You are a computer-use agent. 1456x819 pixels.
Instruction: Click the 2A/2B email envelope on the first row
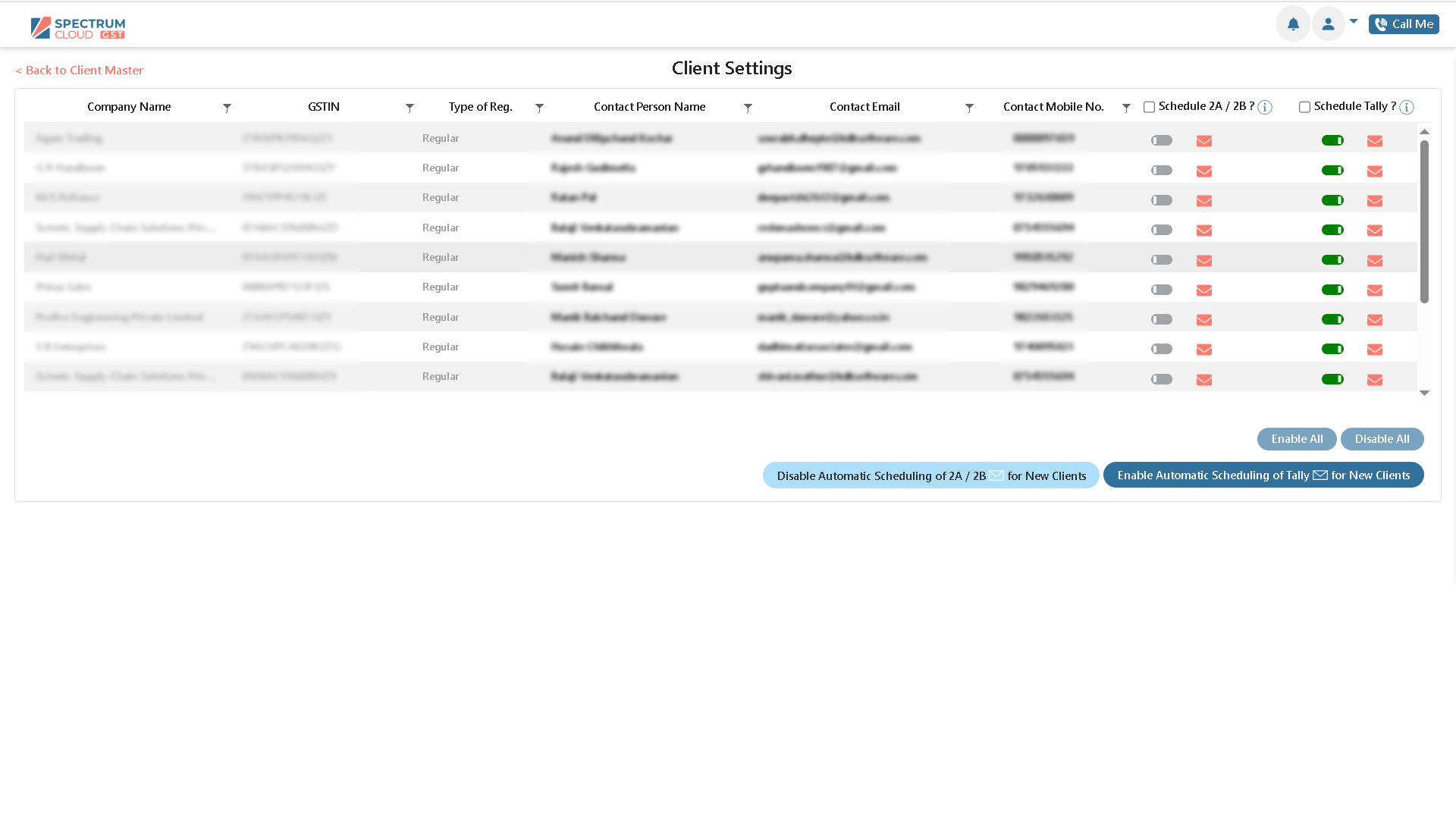click(x=1203, y=140)
